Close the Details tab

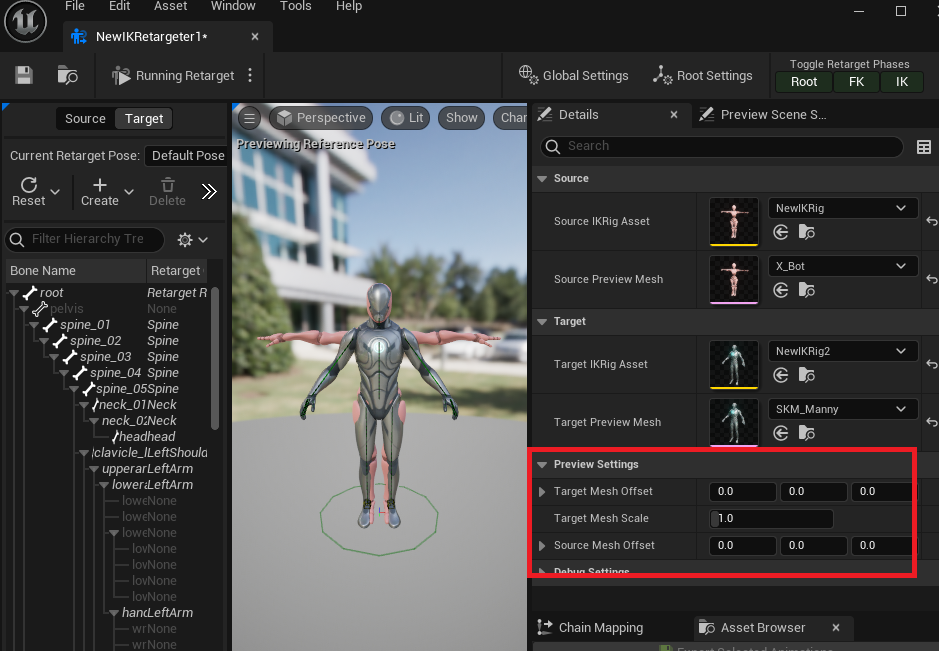(x=674, y=114)
